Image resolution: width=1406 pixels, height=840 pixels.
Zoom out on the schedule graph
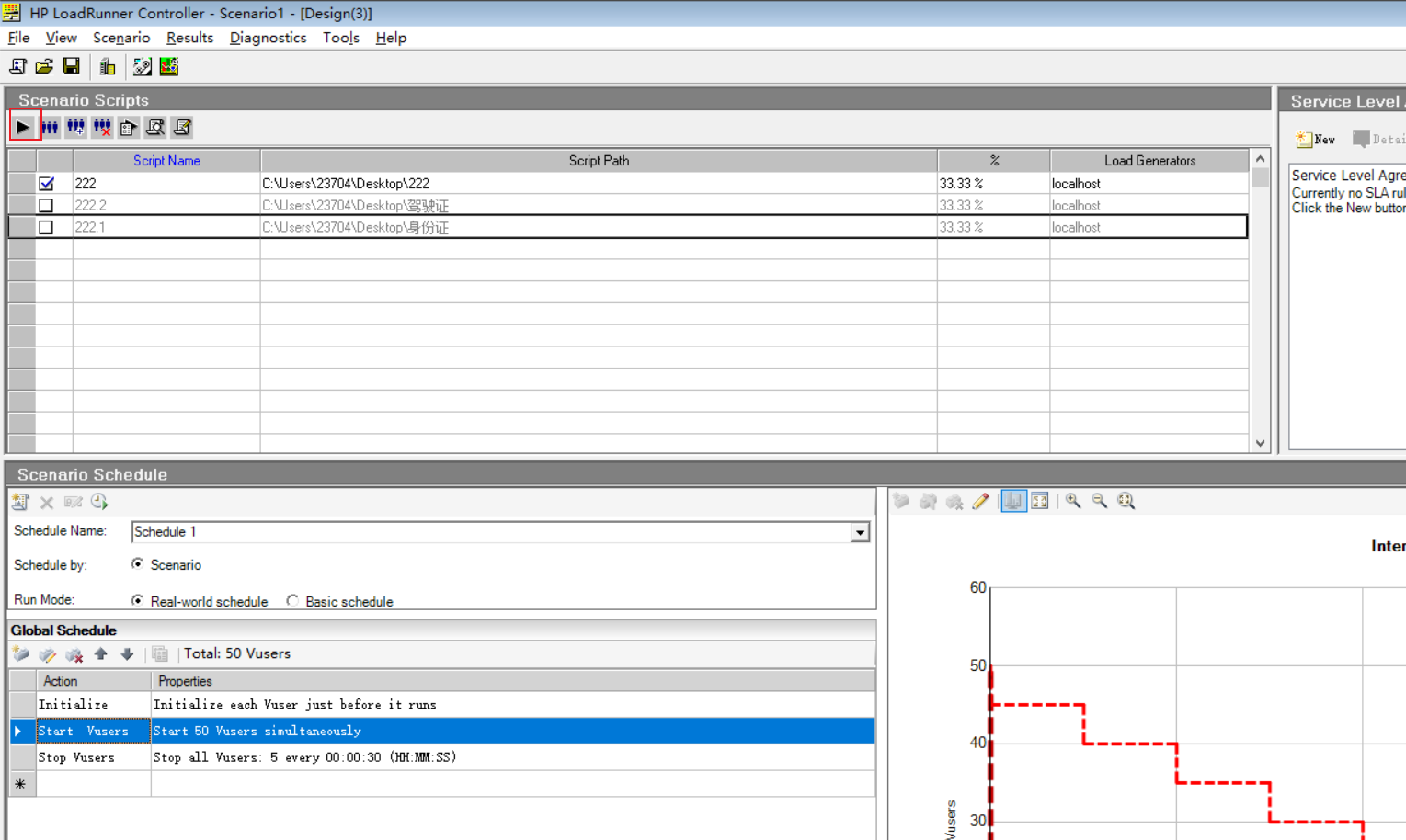tap(1100, 501)
